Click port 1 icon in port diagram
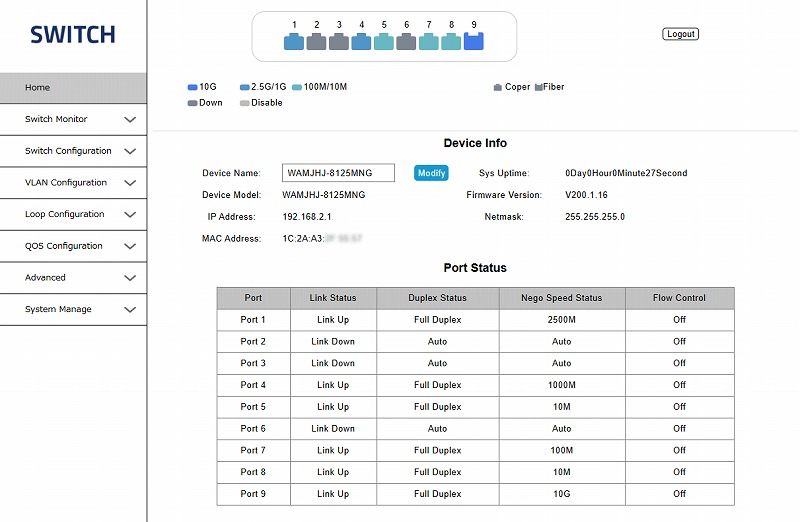The width and height of the screenshot is (800, 522). pyautogui.click(x=294, y=42)
